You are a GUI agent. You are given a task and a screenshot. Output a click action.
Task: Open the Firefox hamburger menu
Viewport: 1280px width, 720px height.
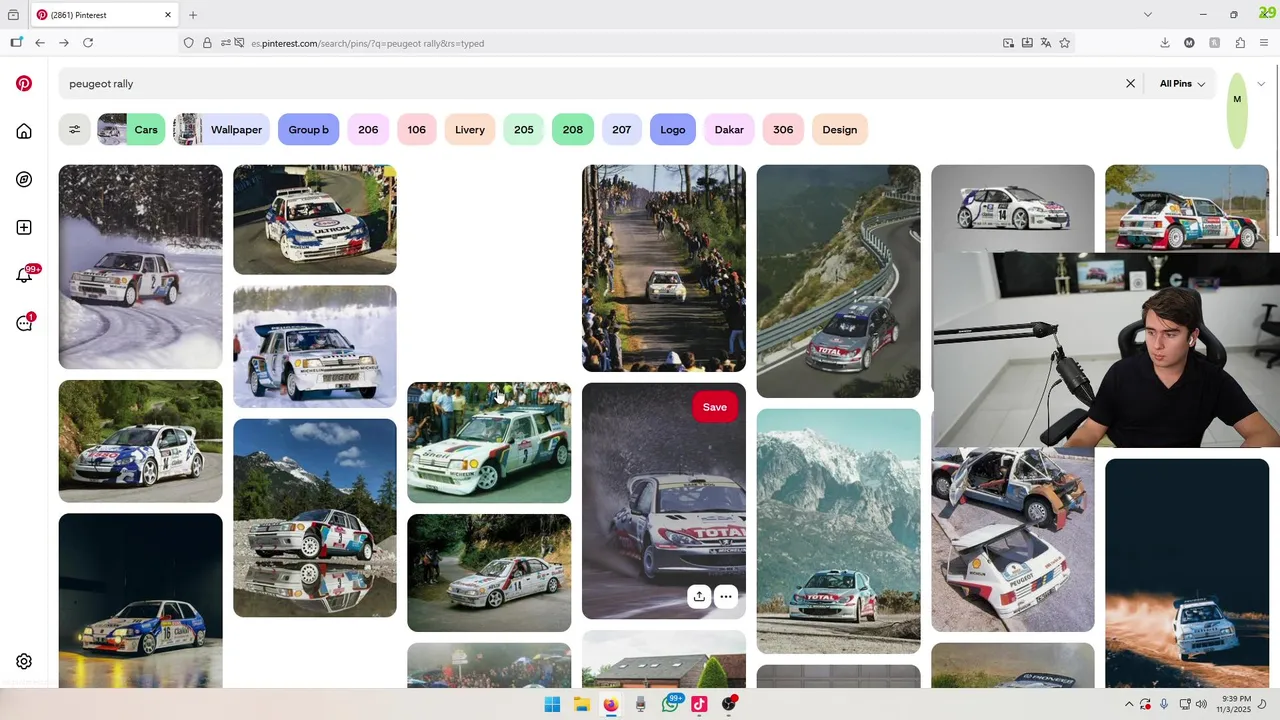[1264, 43]
